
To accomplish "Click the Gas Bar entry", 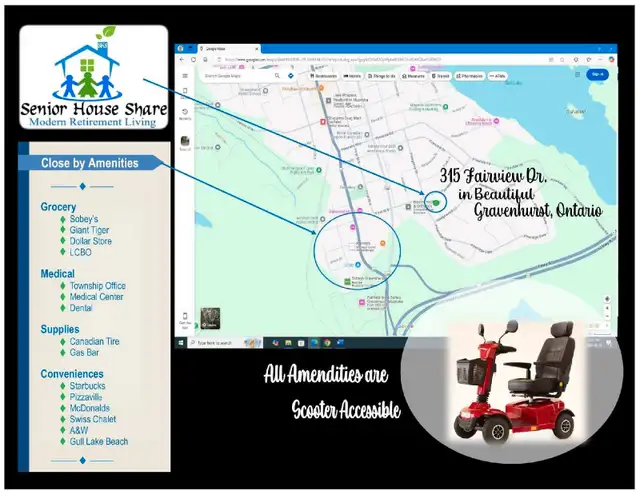I will (x=84, y=352).
